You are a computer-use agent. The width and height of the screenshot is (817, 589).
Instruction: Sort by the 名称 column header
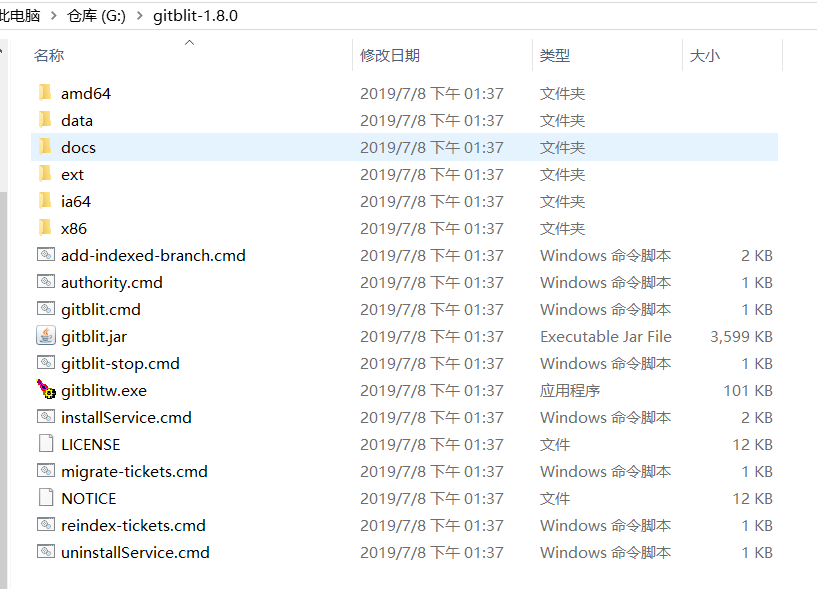[x=49, y=55]
